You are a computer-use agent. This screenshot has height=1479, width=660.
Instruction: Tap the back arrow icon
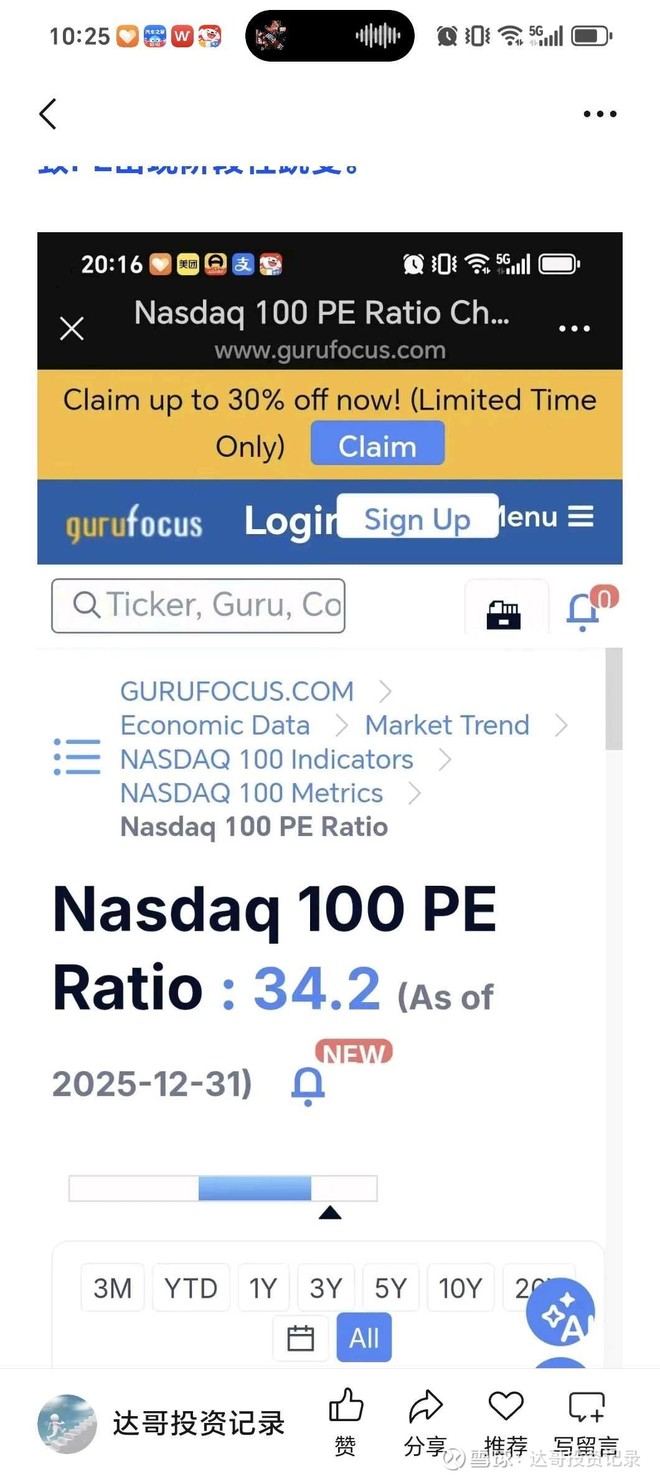point(47,114)
